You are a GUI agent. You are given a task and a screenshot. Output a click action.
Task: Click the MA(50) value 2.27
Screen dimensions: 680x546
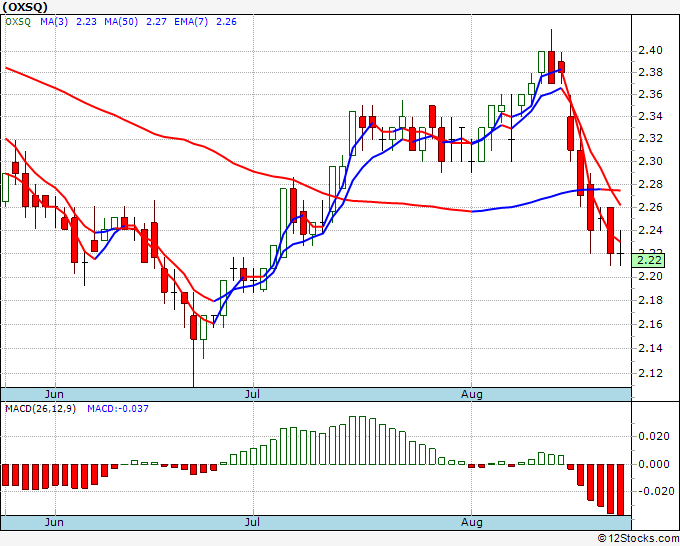pyautogui.click(x=156, y=22)
